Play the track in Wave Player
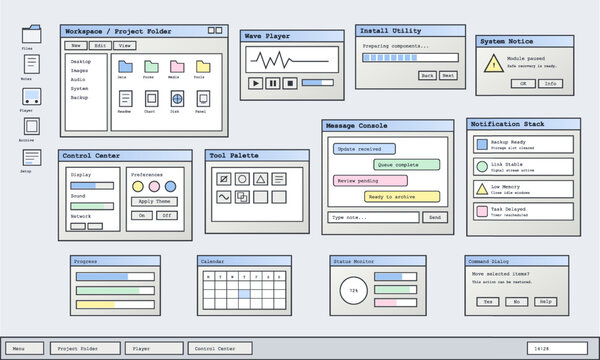Screen dimensions: 600x360 tap(256, 83)
